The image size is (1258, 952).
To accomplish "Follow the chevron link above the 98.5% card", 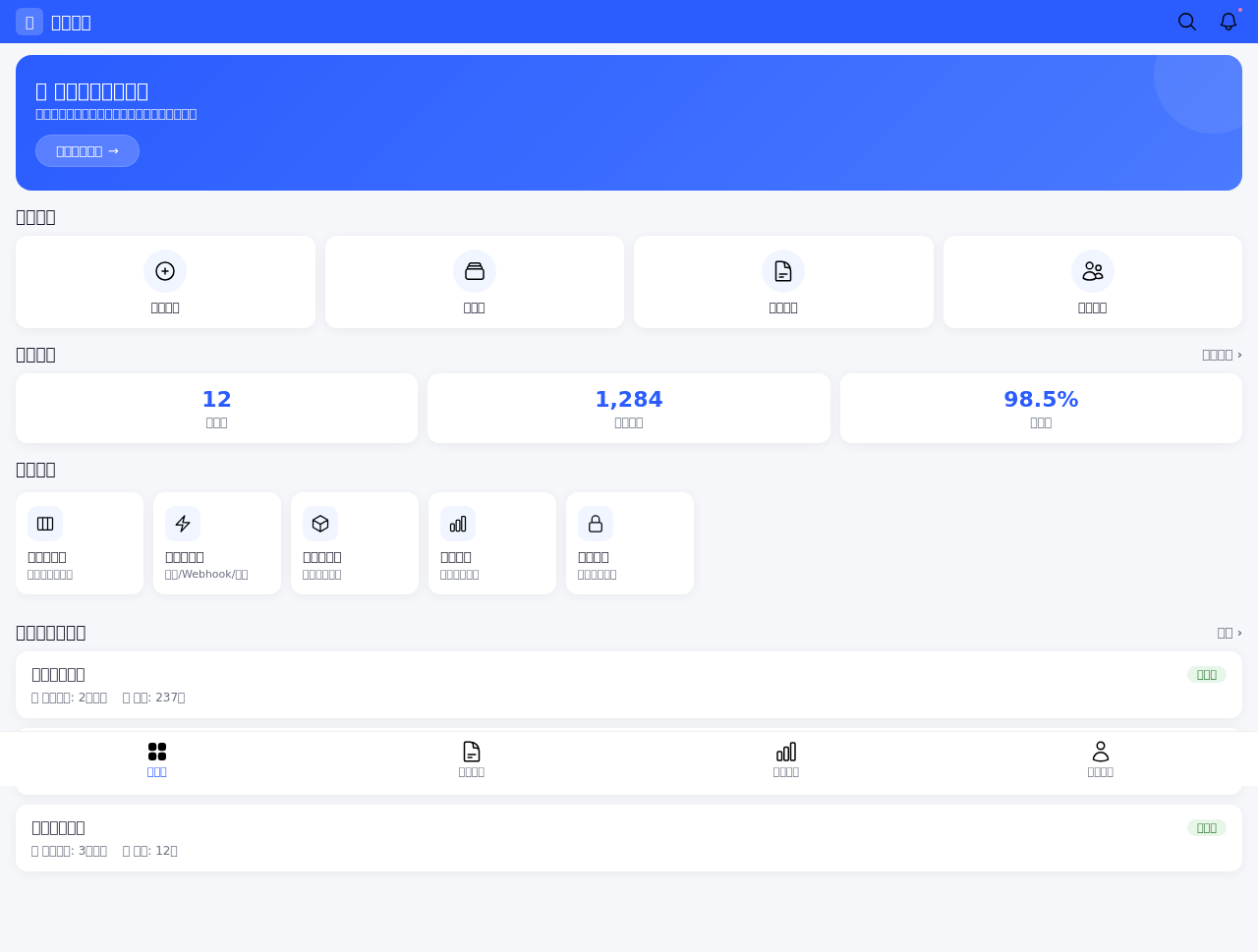I will 1222,355.
